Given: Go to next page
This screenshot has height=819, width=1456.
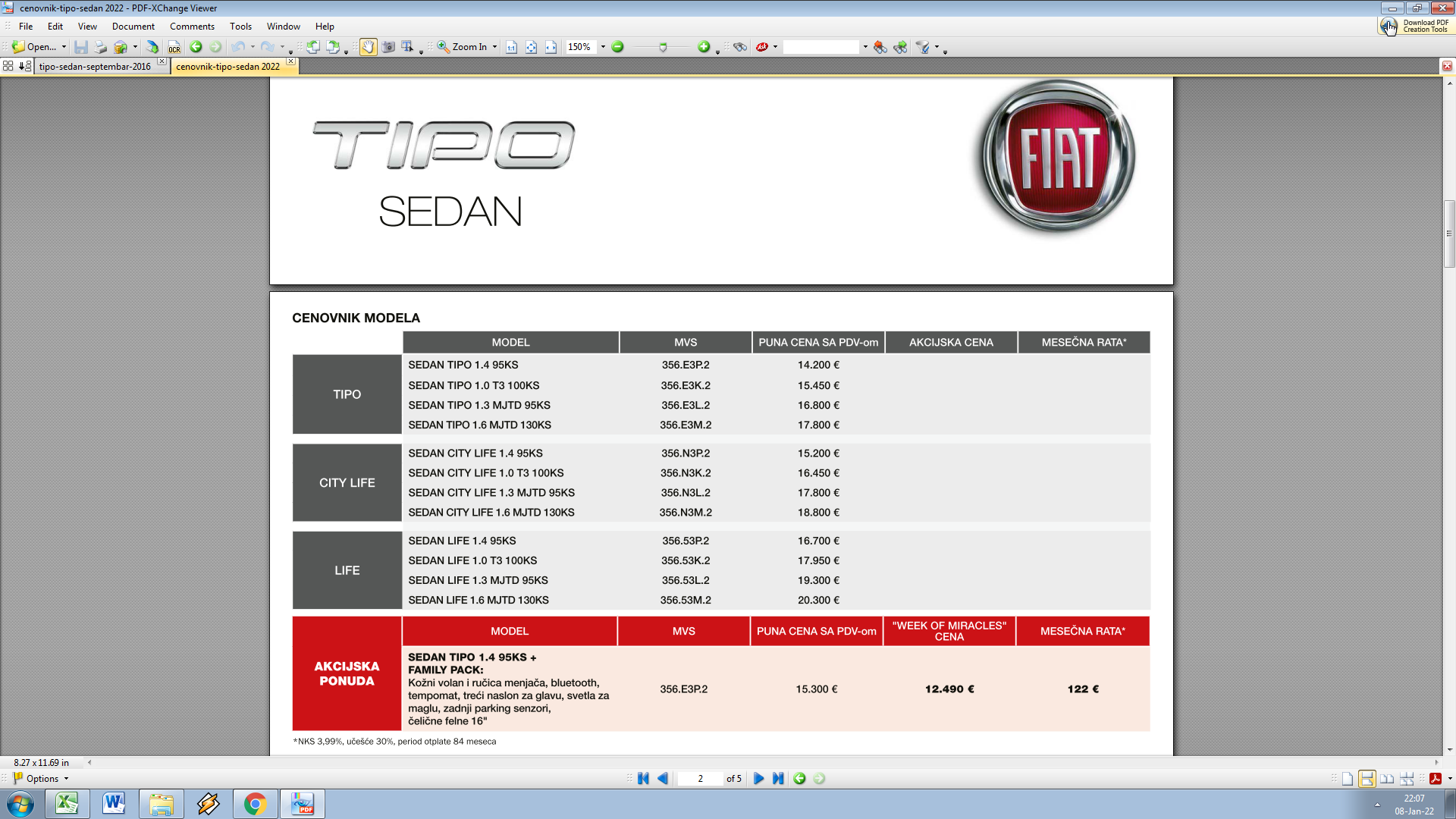Looking at the screenshot, I should [758, 779].
